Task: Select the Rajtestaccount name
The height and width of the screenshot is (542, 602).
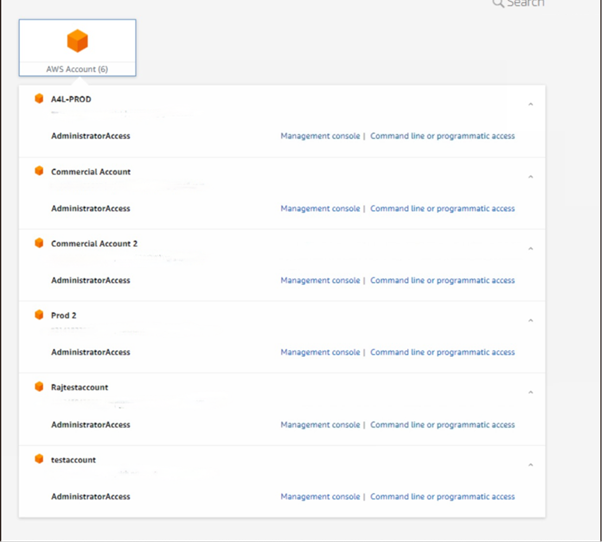Action: point(79,387)
